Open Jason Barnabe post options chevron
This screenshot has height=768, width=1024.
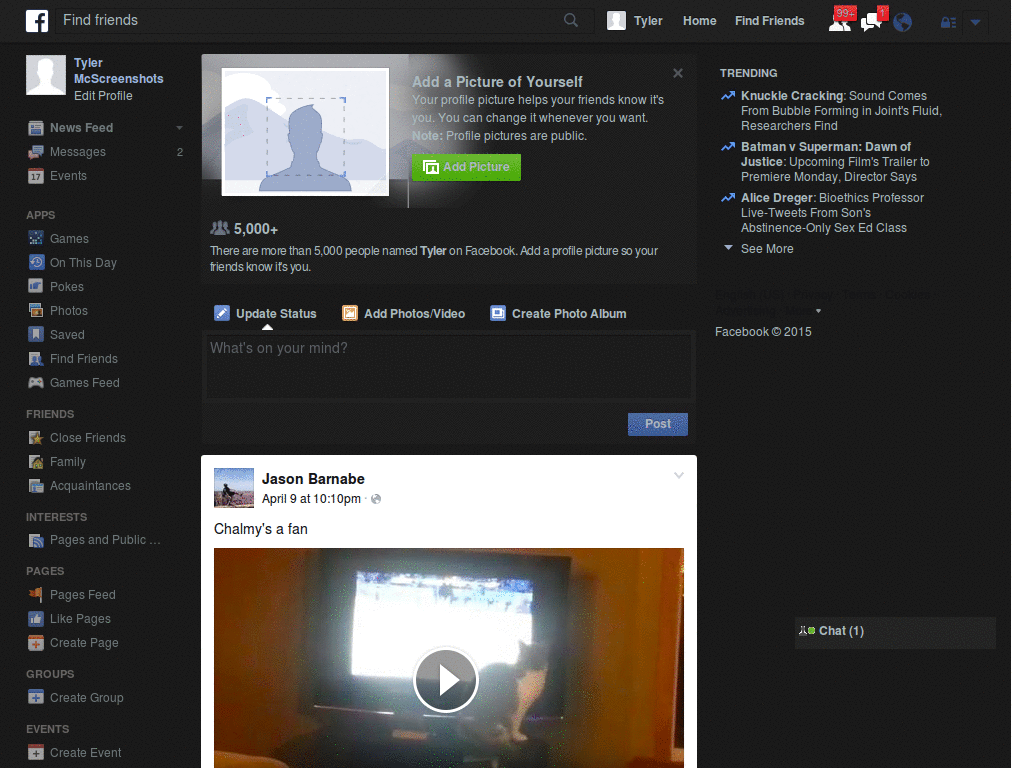click(x=679, y=475)
